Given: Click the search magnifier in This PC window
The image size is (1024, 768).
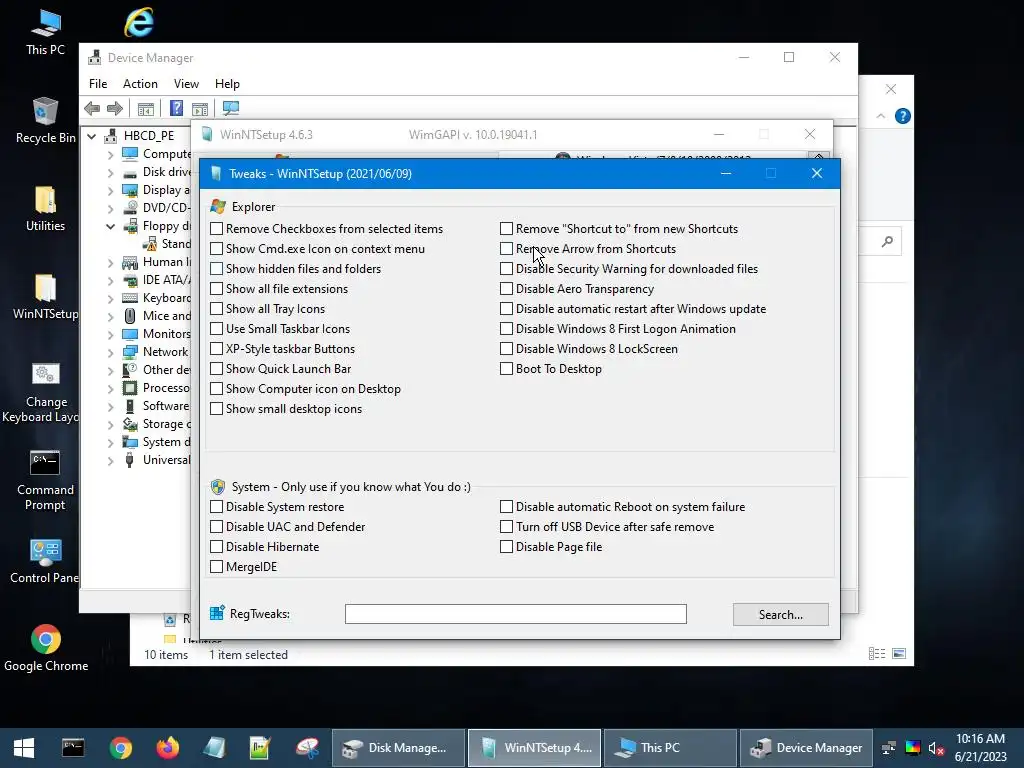Looking at the screenshot, I should pos(887,242).
